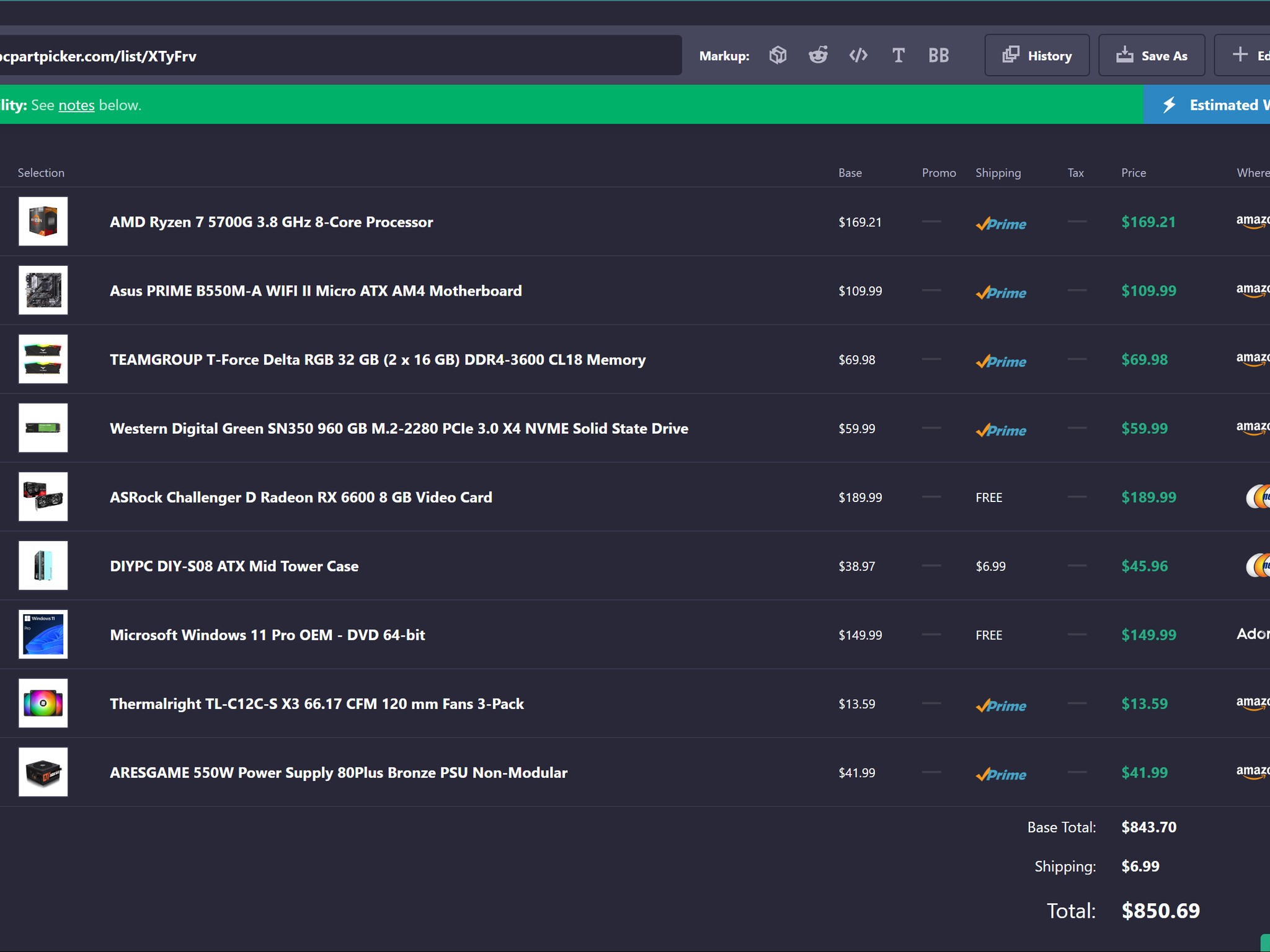Click the $38.97 base price of case

(857, 566)
